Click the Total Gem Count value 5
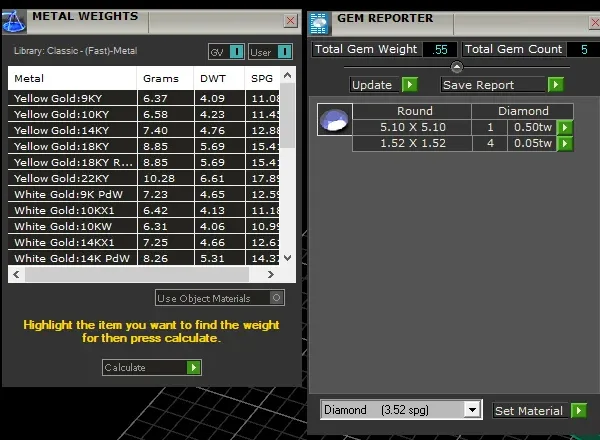The height and width of the screenshot is (440, 600). [x=584, y=49]
